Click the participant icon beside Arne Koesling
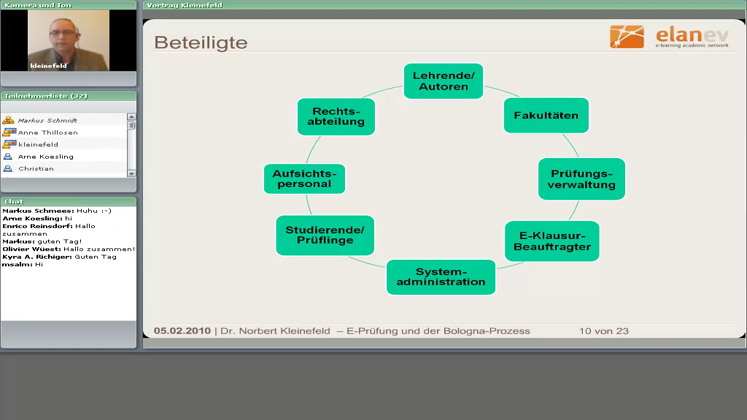This screenshot has height=420, width=747. [x=8, y=156]
